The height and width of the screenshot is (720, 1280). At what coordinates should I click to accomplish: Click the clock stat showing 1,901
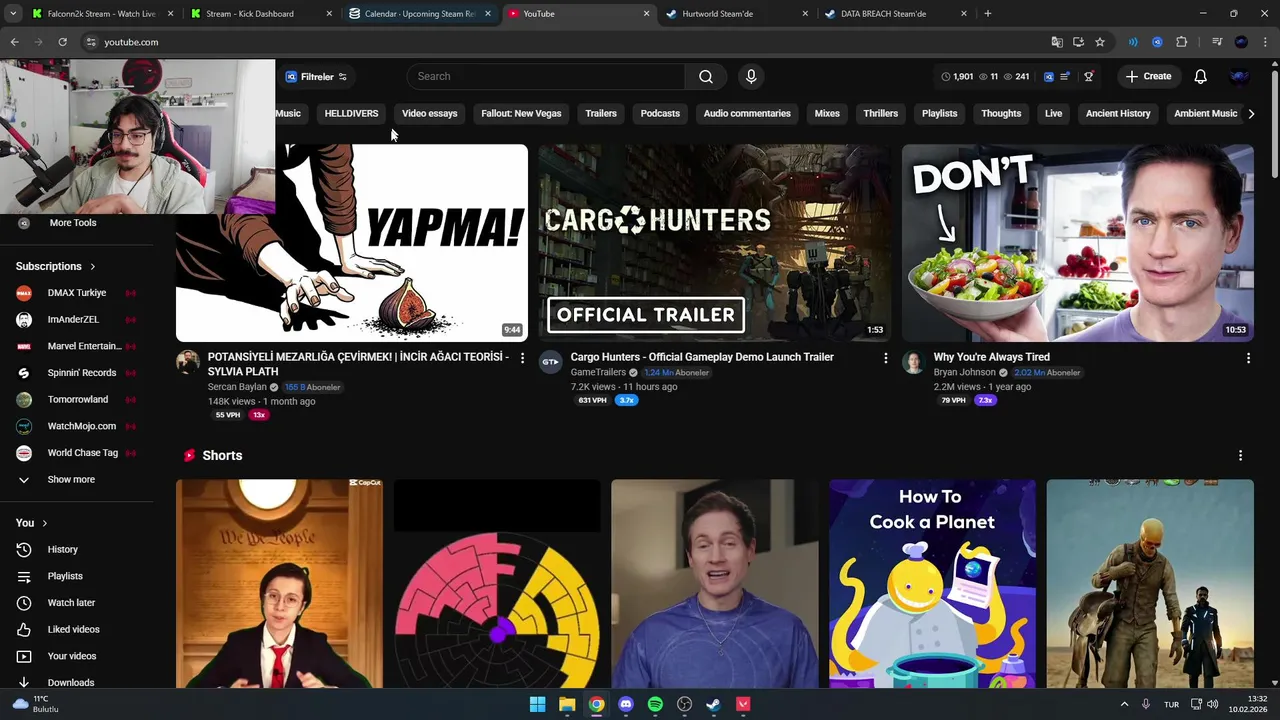tap(957, 77)
